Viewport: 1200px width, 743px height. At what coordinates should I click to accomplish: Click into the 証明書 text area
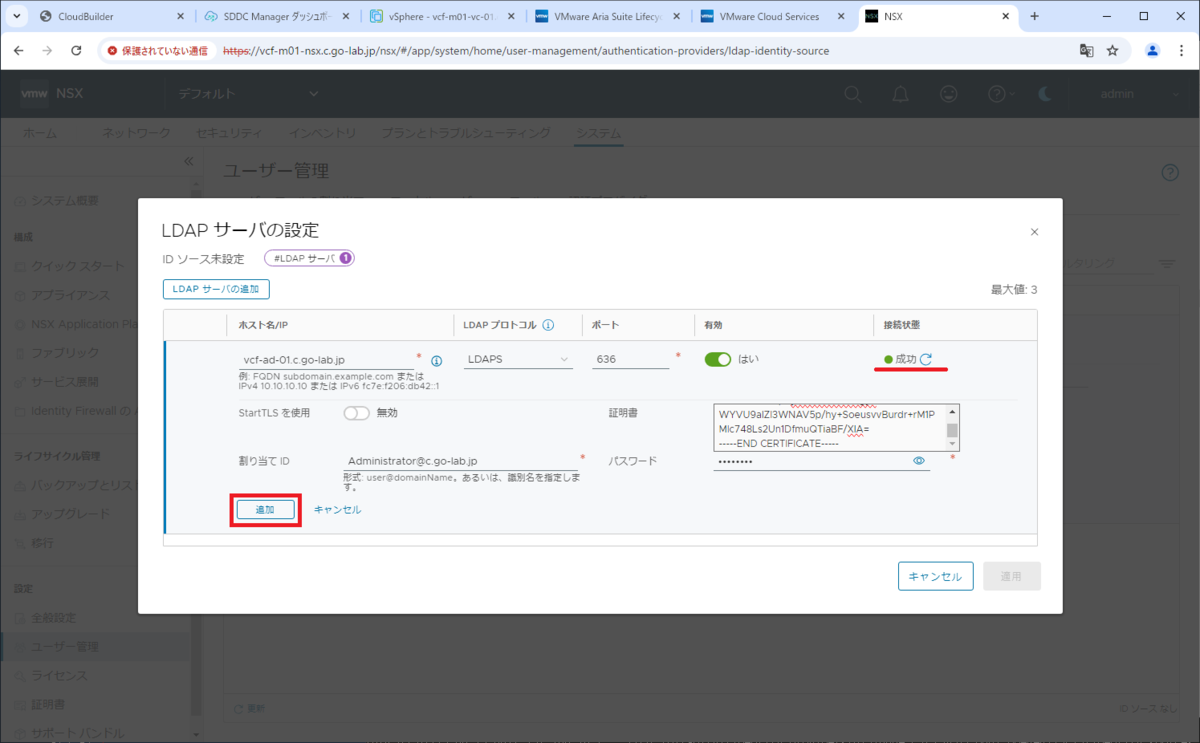click(830, 428)
